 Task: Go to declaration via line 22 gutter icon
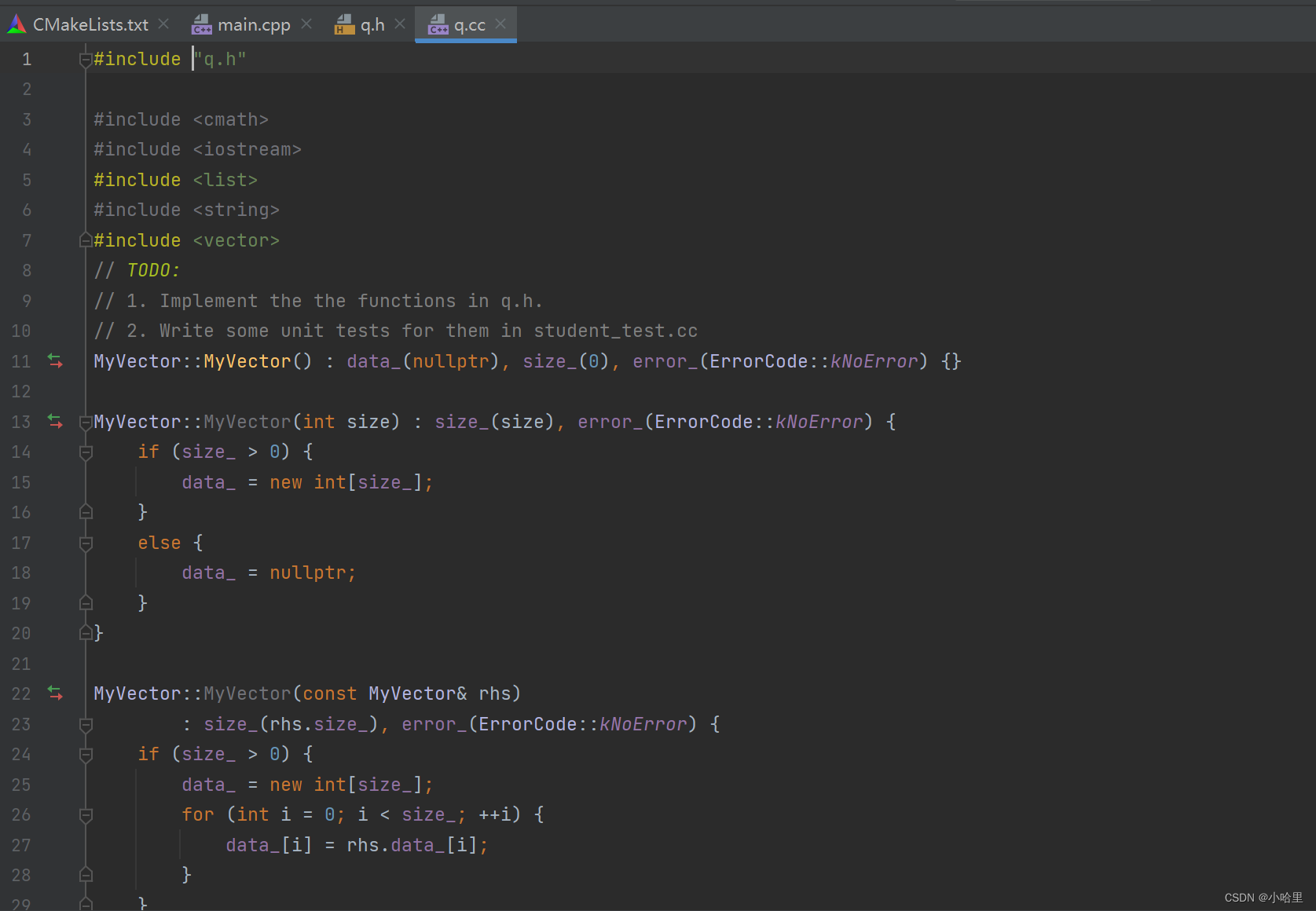(55, 693)
